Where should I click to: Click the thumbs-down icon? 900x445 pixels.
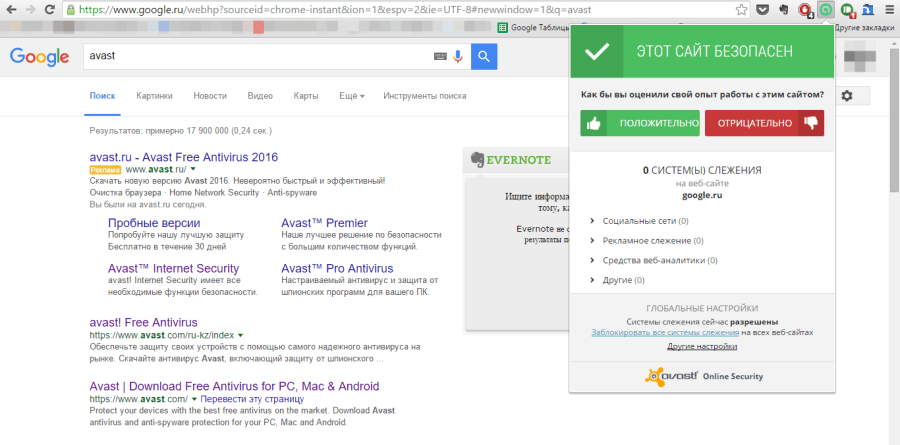tap(810, 123)
